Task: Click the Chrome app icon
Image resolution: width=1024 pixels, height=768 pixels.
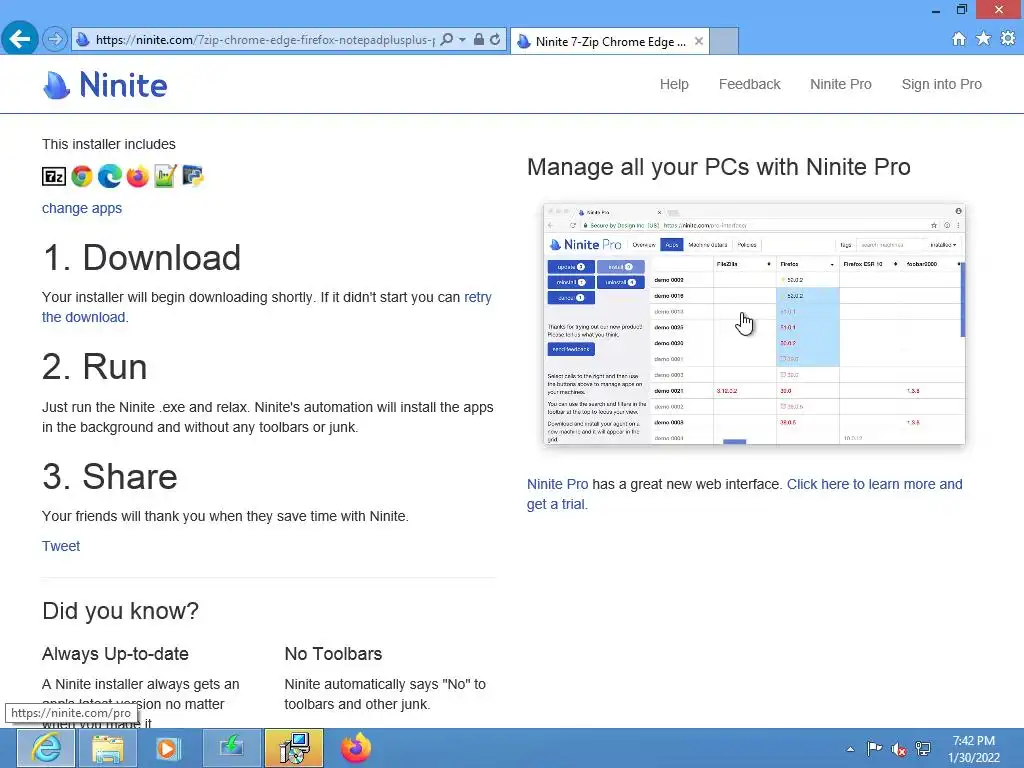Action: click(x=82, y=176)
